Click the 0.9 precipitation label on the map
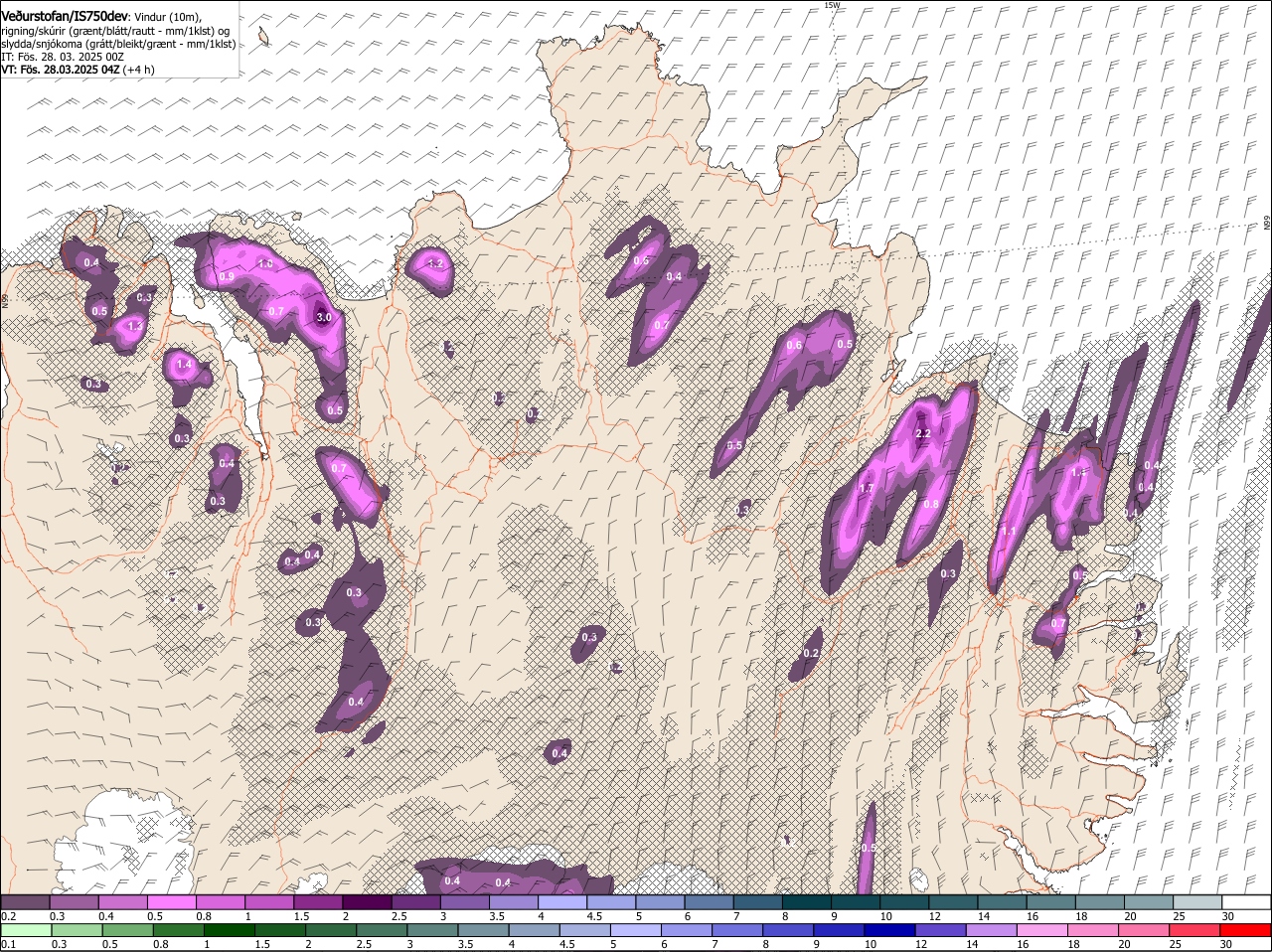 [x=227, y=276]
